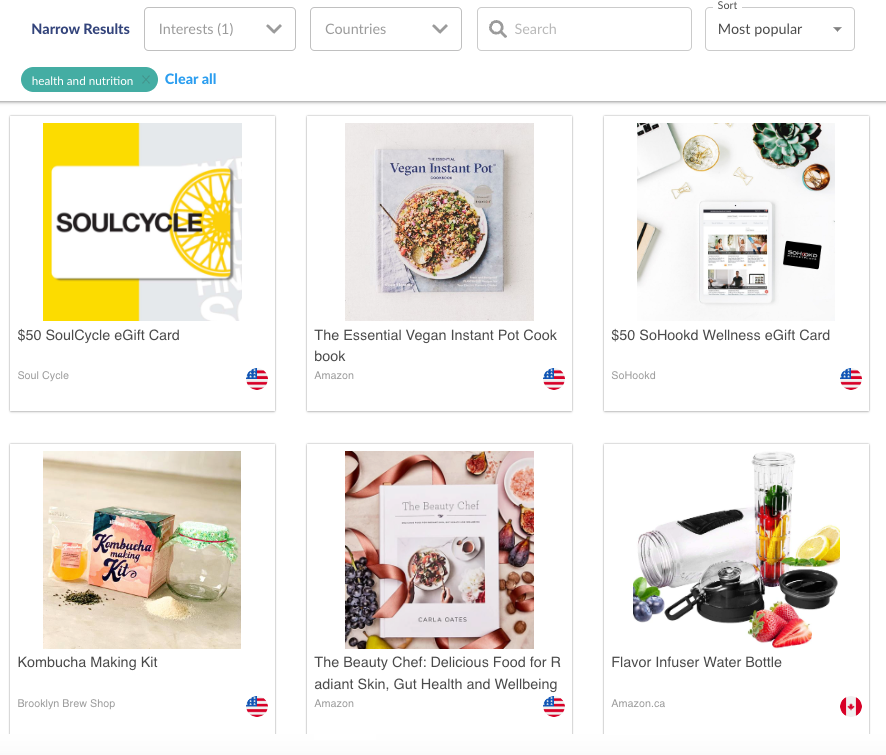Select the SoHookd Wellness card image

(x=736, y=222)
